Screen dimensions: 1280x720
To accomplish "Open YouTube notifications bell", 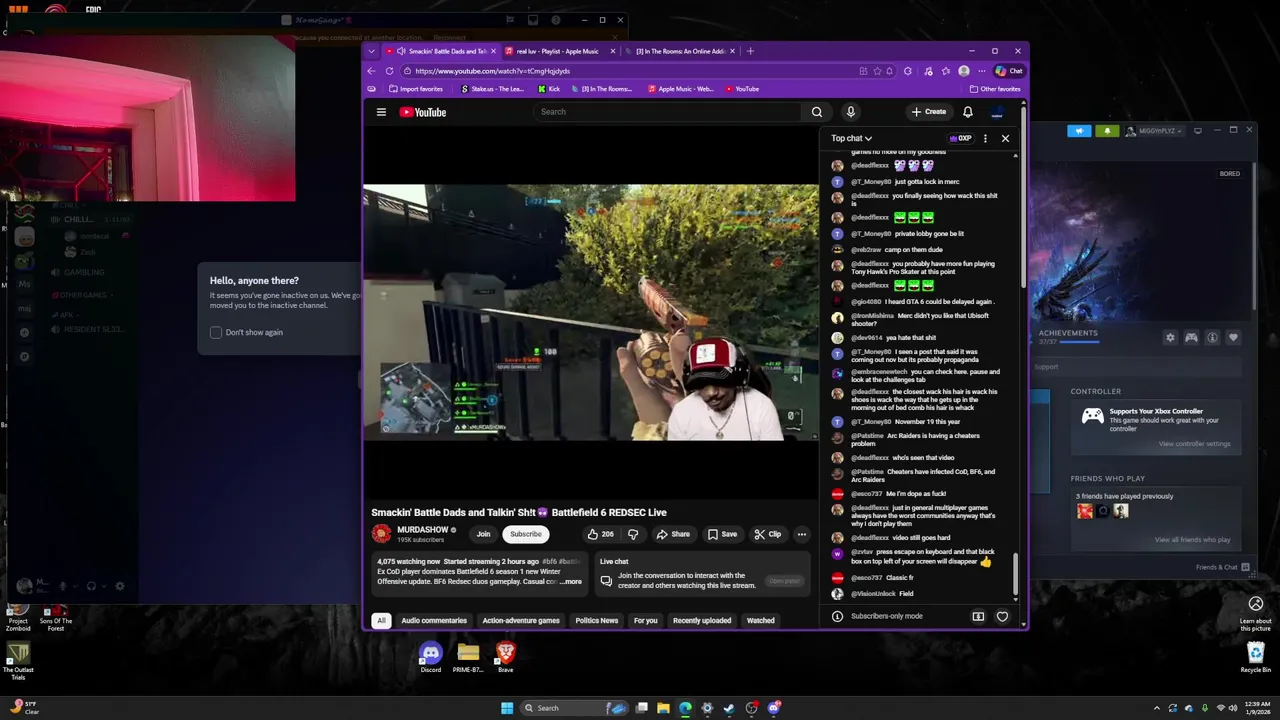I will point(967,112).
